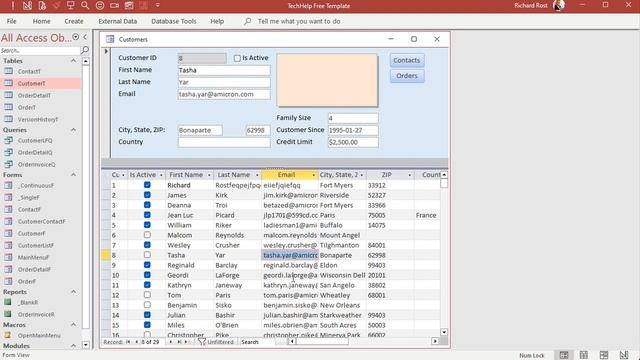The image size is (640, 360).
Task: Click the camera icon in the Quick Access Toolbar
Action: coord(114,5)
